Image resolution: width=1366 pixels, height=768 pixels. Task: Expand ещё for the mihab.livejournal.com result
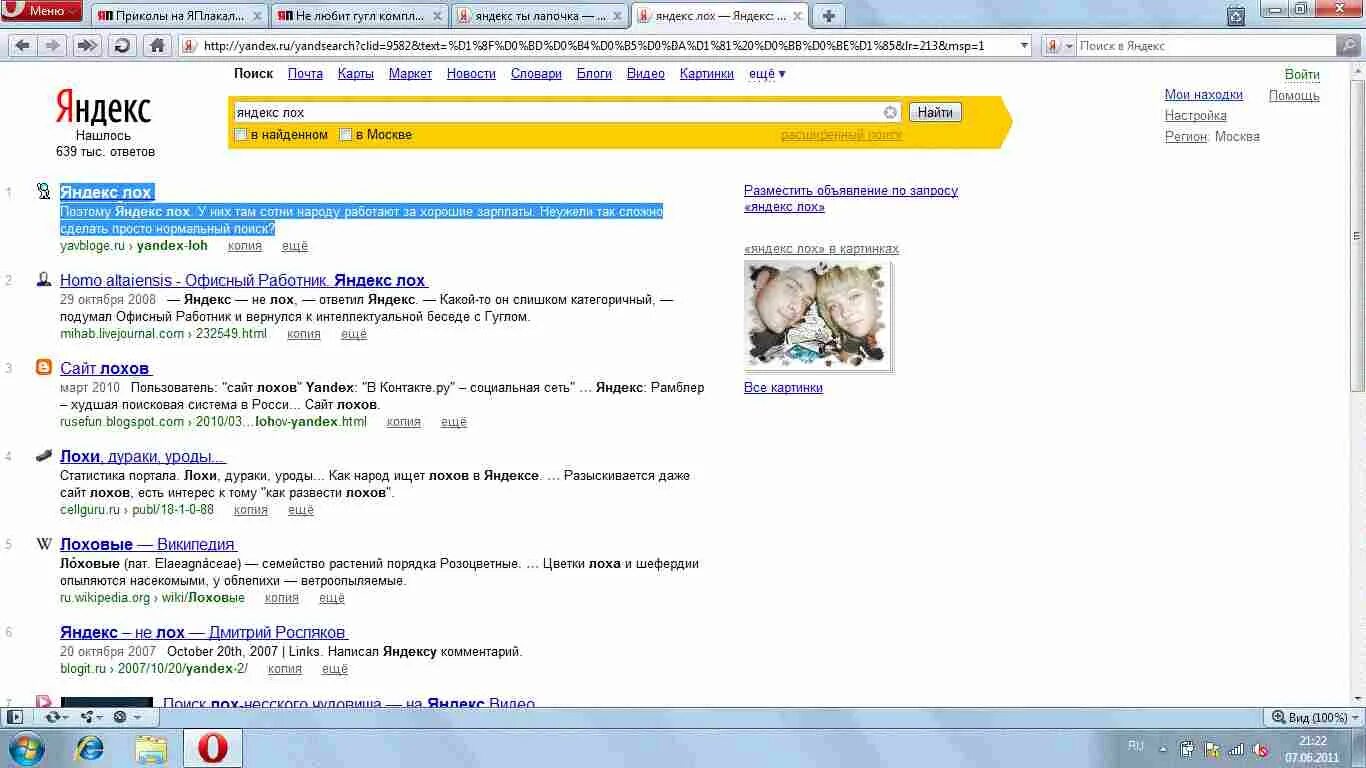click(x=354, y=334)
